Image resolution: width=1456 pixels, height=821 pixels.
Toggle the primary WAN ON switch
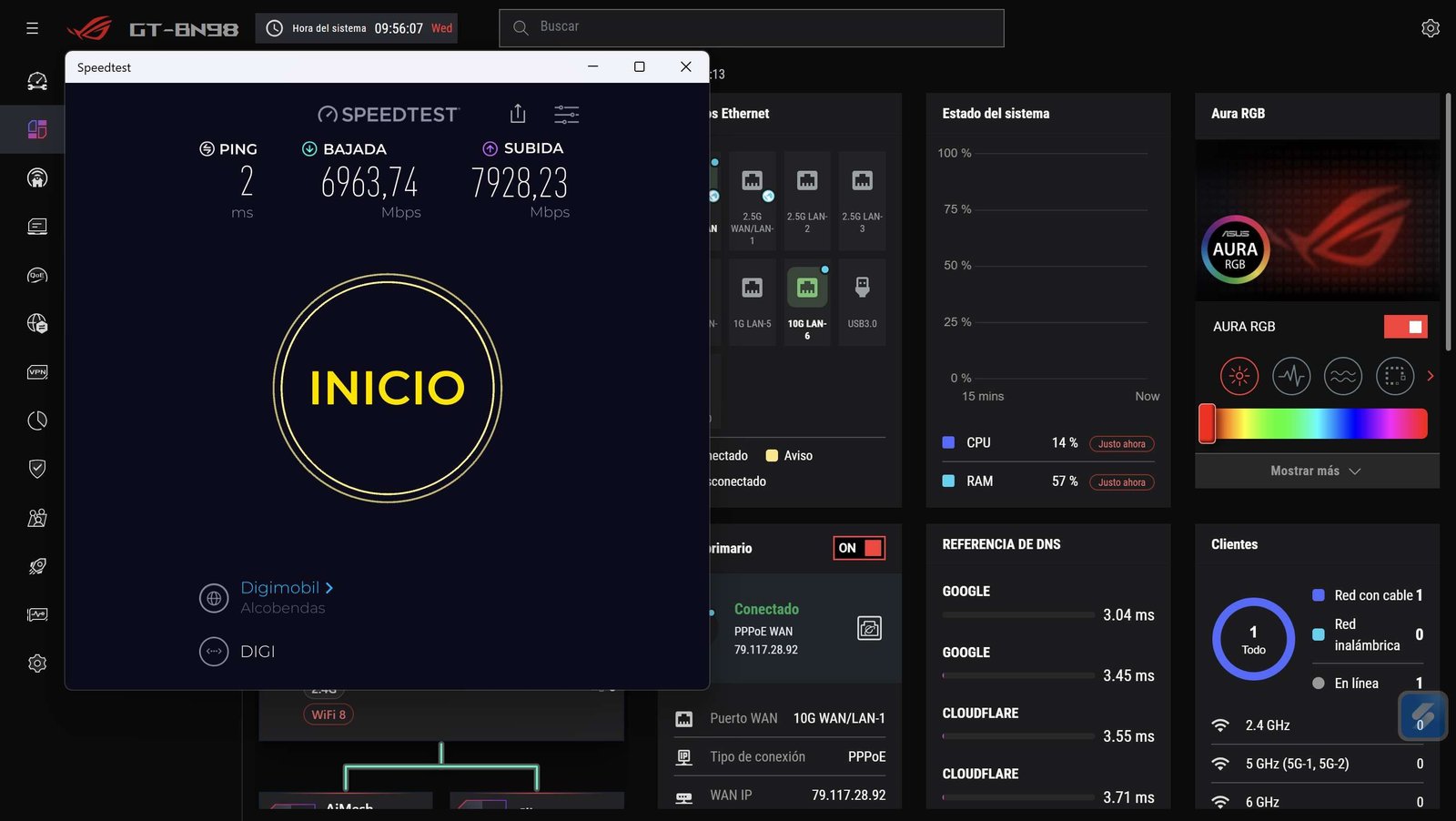pos(859,548)
